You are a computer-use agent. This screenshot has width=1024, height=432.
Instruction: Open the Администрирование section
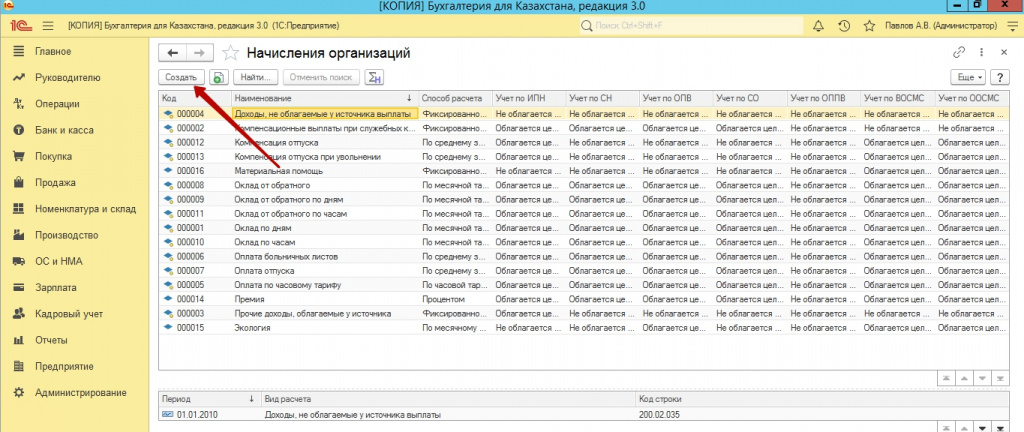[80, 393]
